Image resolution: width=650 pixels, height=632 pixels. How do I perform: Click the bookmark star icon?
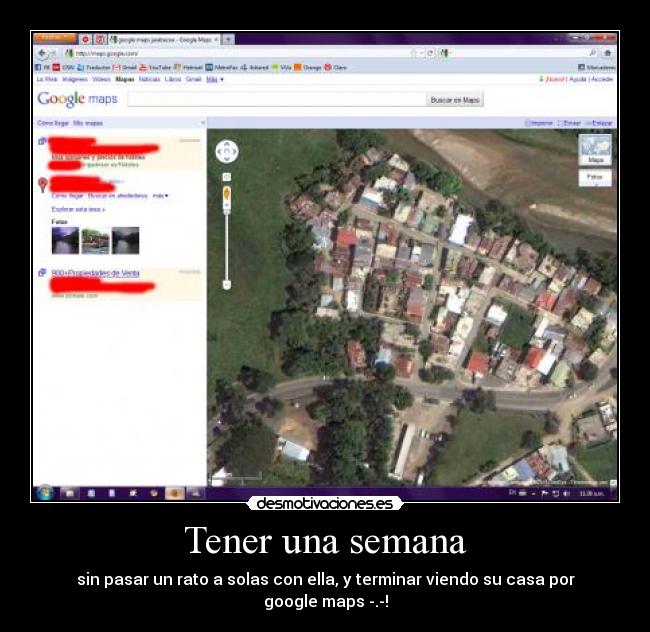click(414, 53)
